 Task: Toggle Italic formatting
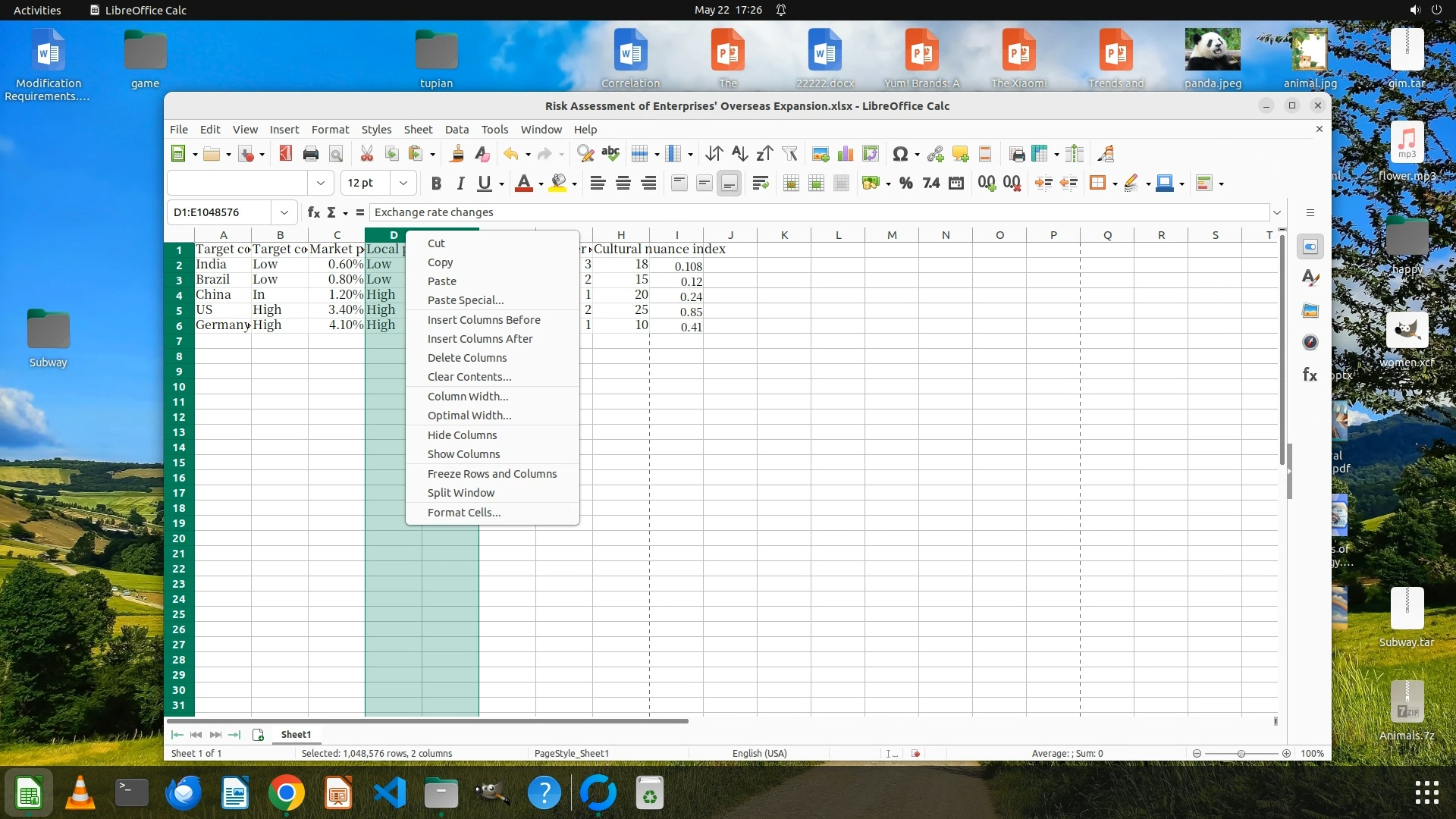click(x=460, y=183)
